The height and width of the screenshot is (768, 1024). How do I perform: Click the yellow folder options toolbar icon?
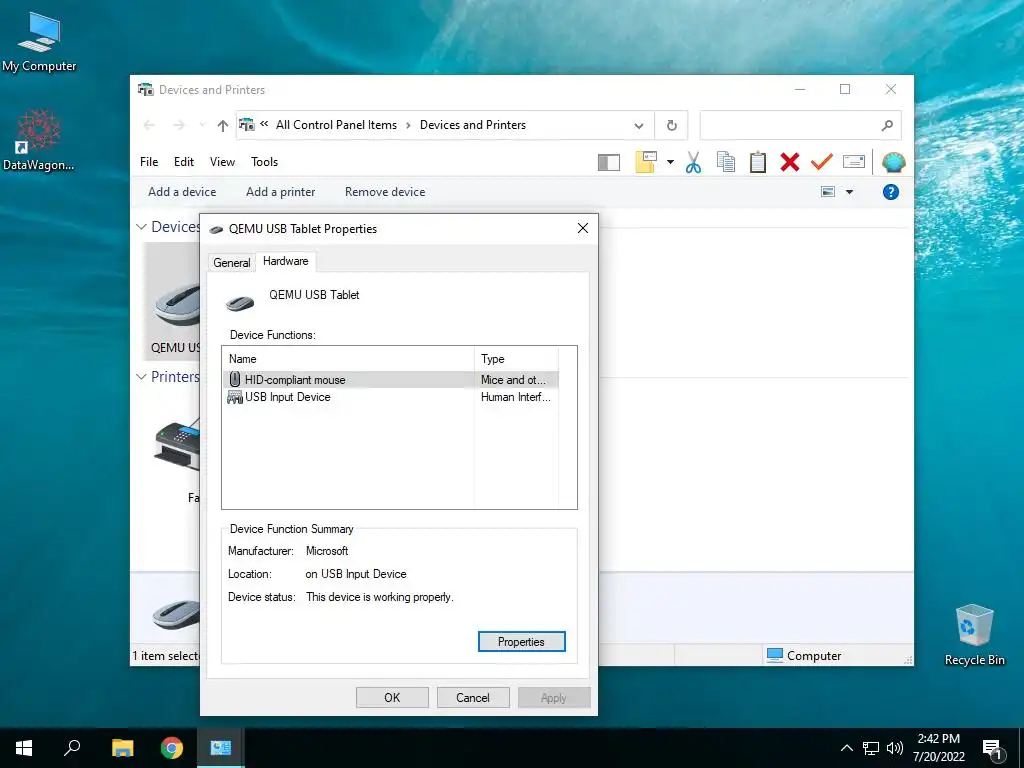(x=645, y=162)
